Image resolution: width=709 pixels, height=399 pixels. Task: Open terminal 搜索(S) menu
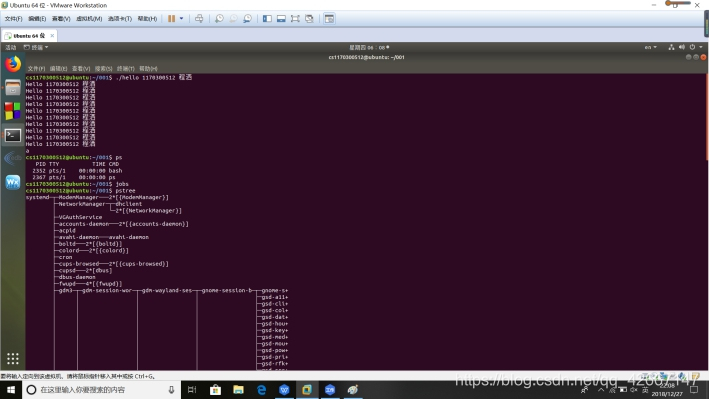[x=103, y=68]
